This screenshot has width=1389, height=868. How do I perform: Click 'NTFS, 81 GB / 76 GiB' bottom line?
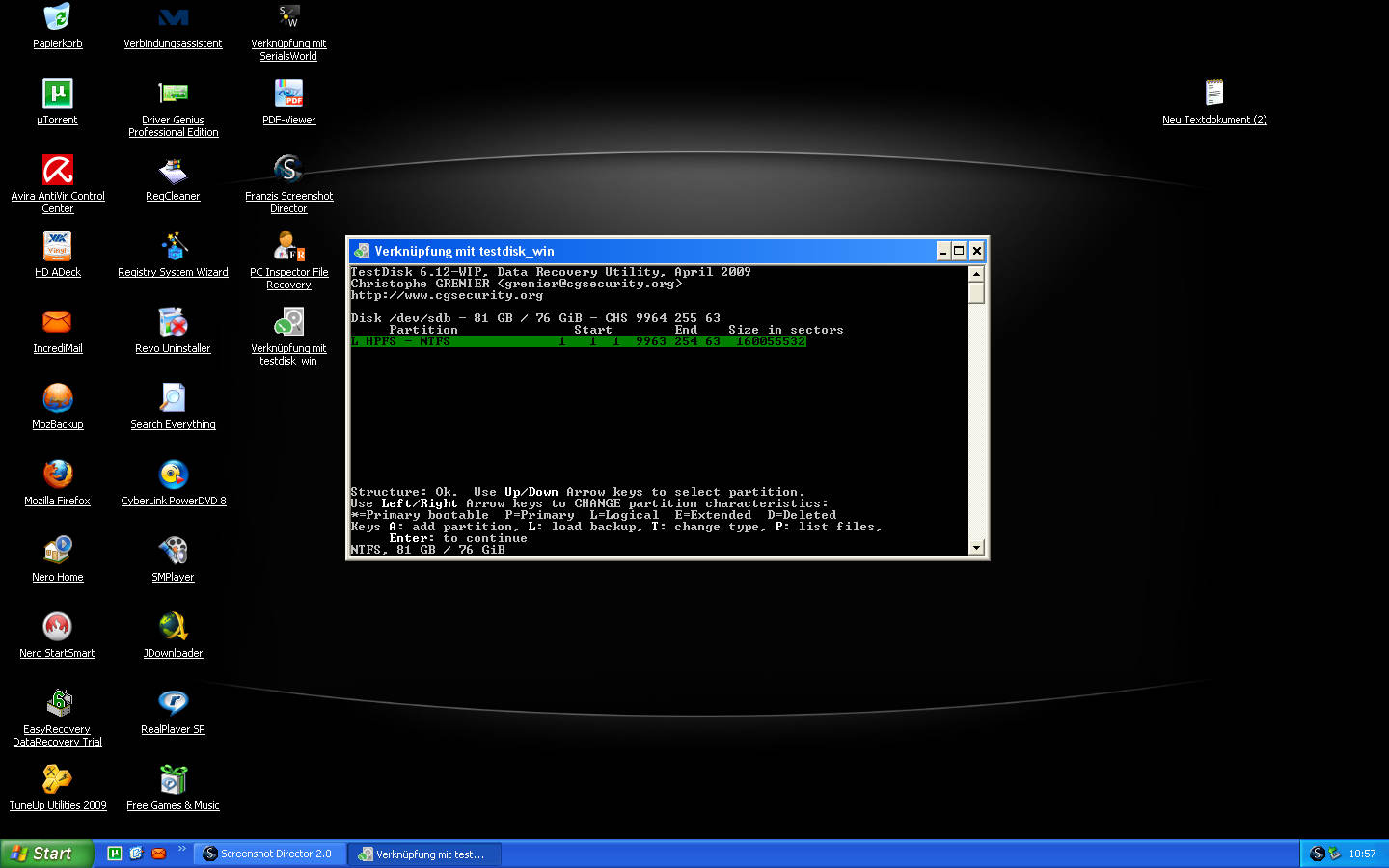427,550
